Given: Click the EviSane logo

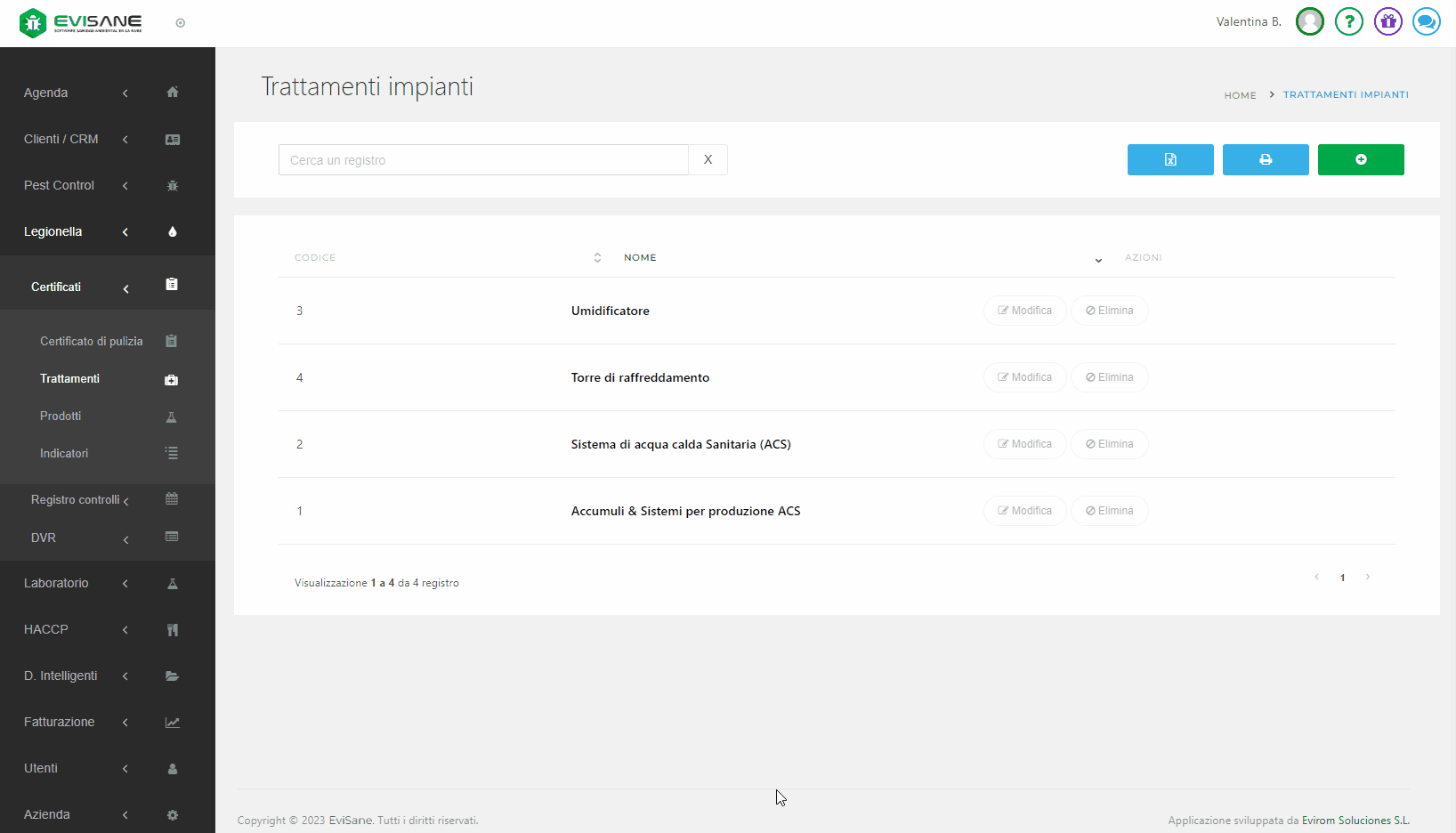Looking at the screenshot, I should [81, 22].
